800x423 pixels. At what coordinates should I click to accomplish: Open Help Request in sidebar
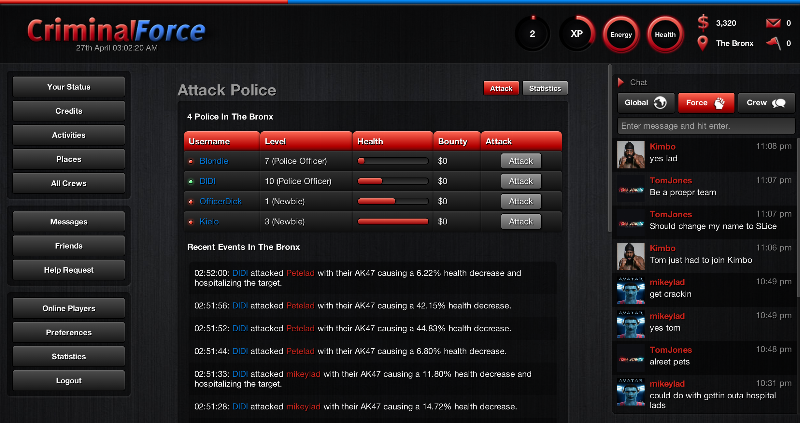(x=69, y=270)
